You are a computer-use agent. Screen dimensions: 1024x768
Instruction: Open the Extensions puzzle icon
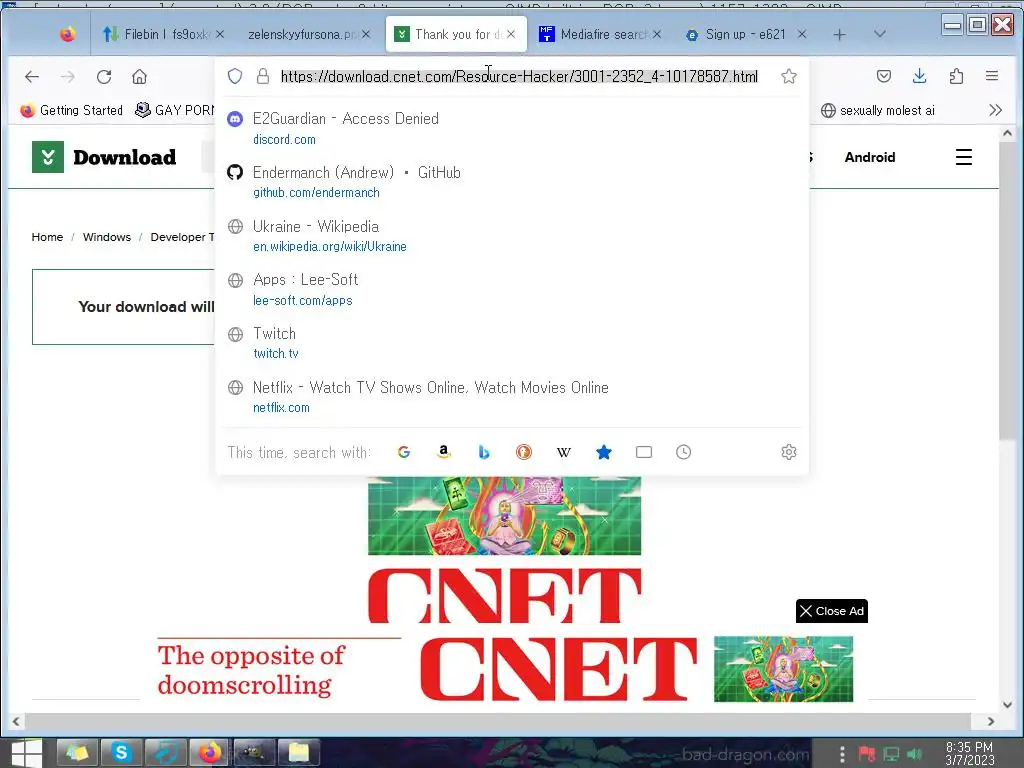click(x=956, y=76)
